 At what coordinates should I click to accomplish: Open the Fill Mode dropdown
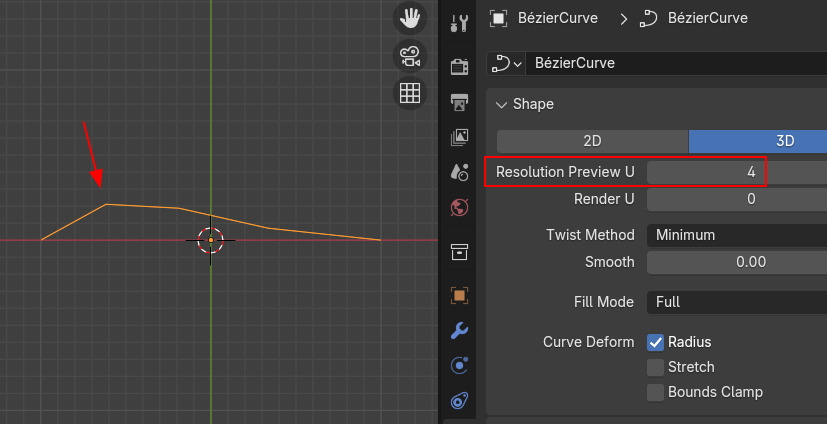pos(737,302)
